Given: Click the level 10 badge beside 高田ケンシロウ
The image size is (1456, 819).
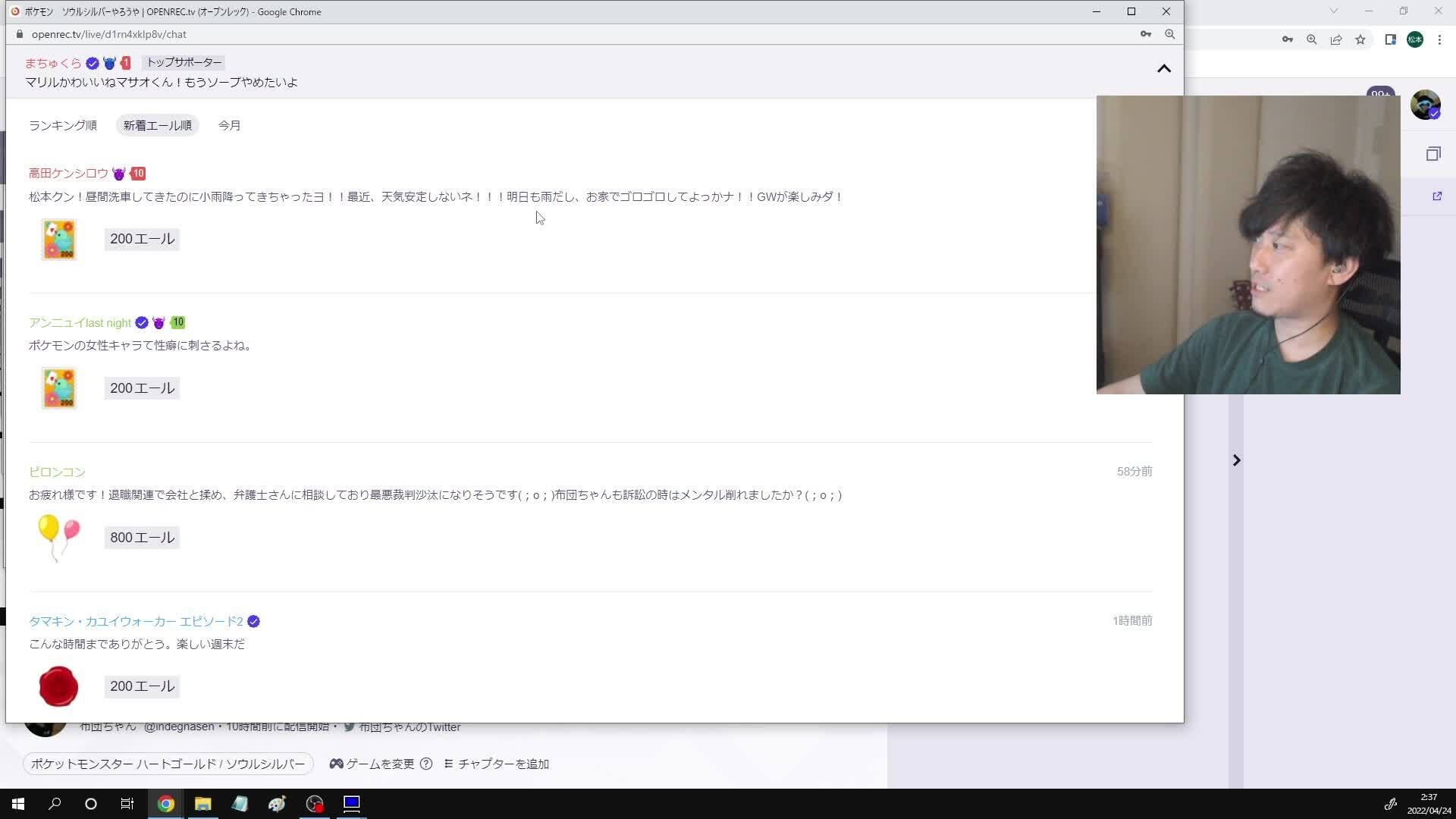Looking at the screenshot, I should pyautogui.click(x=137, y=174).
